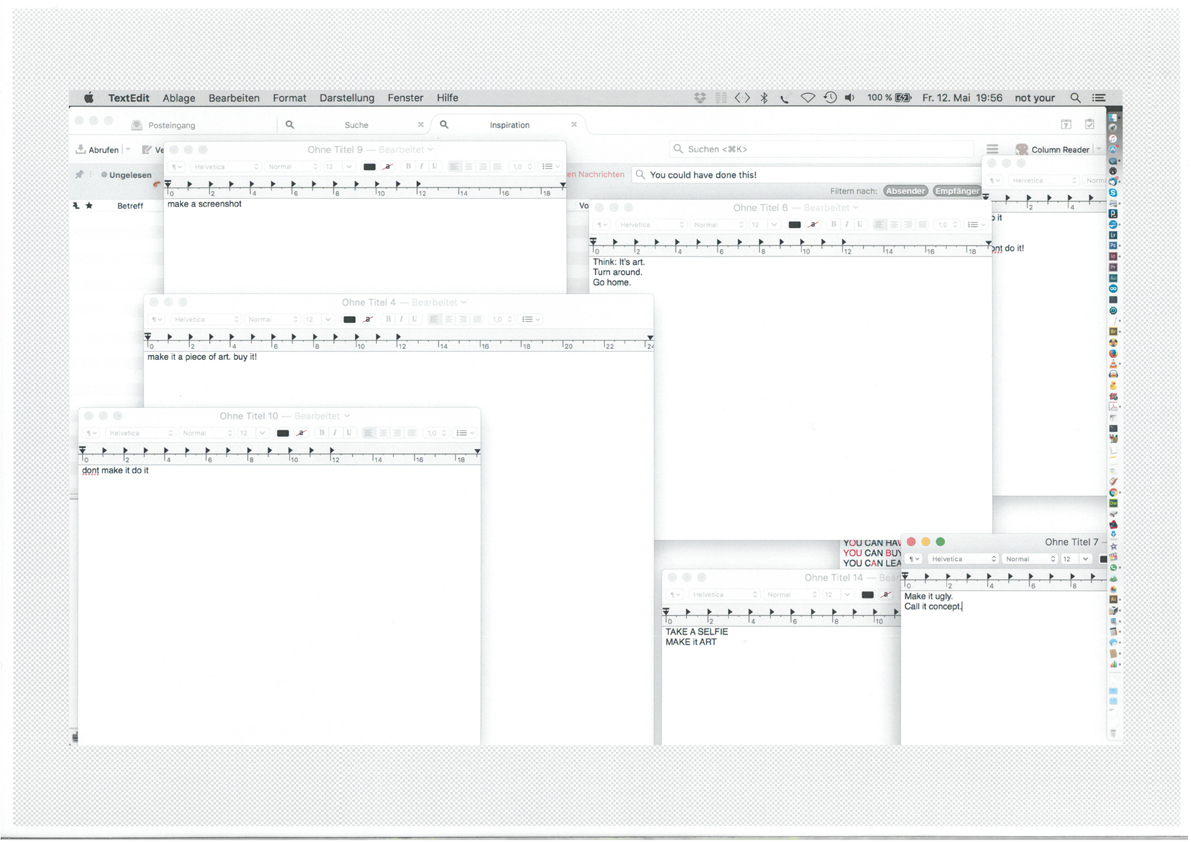Toggle the Empfänger filter pill

coord(957,191)
